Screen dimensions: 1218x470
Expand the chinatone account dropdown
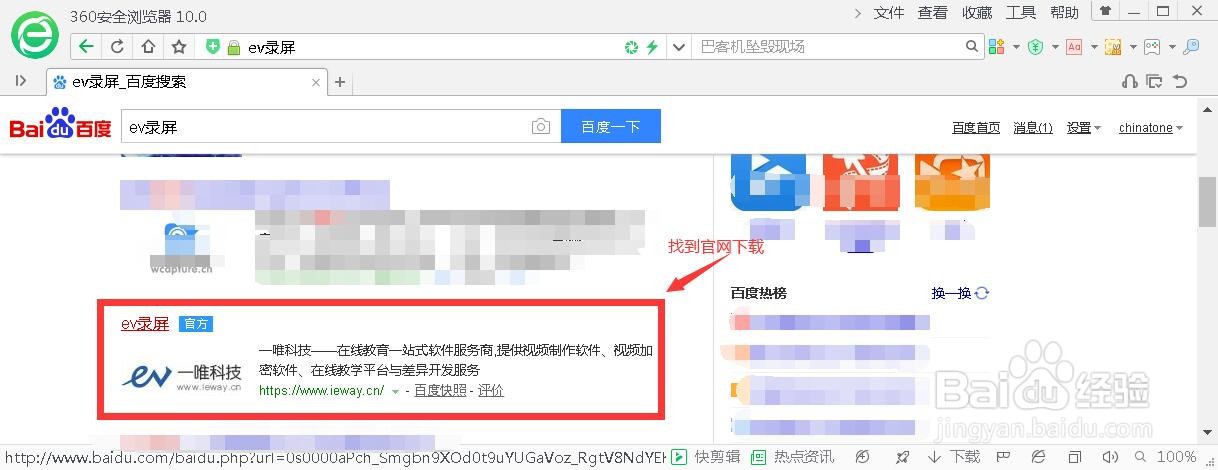point(1151,128)
